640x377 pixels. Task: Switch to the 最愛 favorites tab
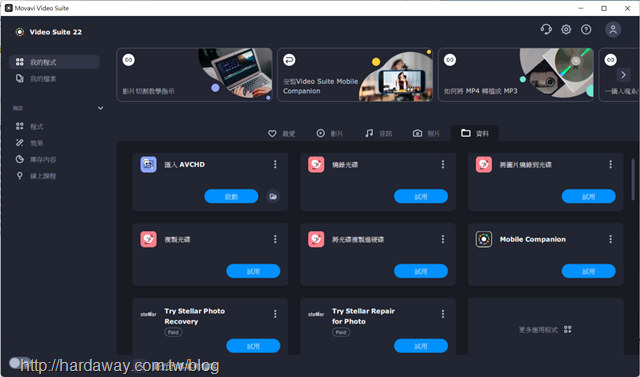pyautogui.click(x=282, y=133)
